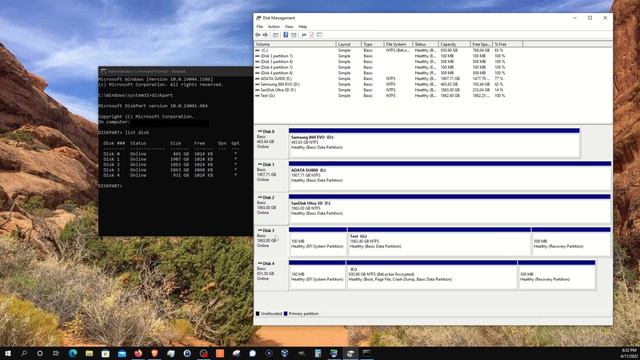The height and width of the screenshot is (360, 640).
Task: Sort by the Volume column header
Action: [x=295, y=44]
